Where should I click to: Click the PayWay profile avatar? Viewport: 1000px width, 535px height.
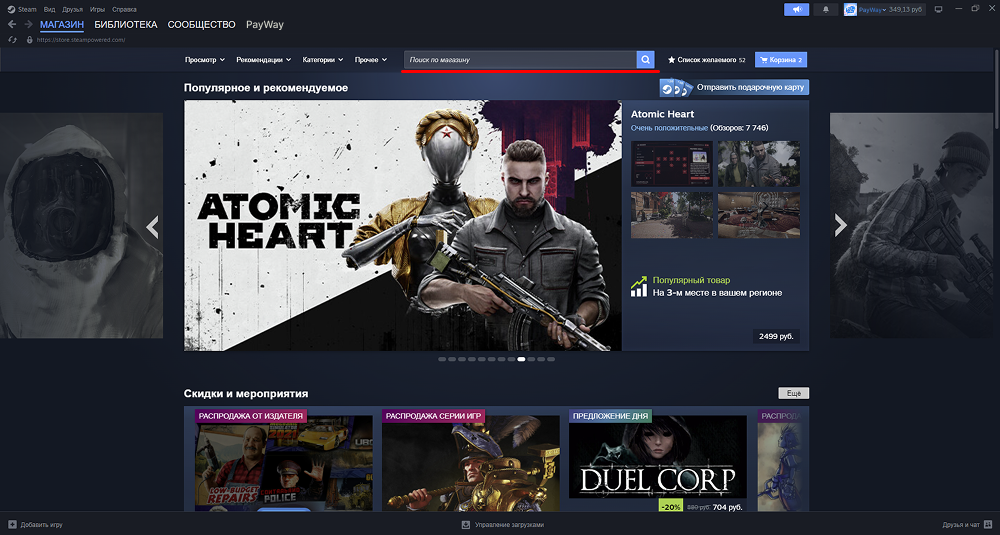tap(850, 10)
